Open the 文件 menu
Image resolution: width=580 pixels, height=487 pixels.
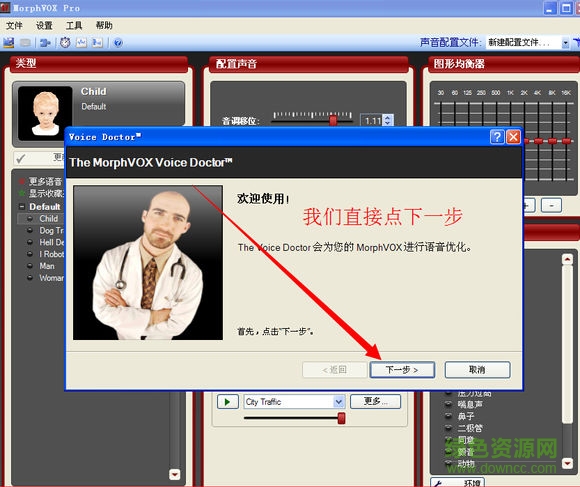(14, 26)
